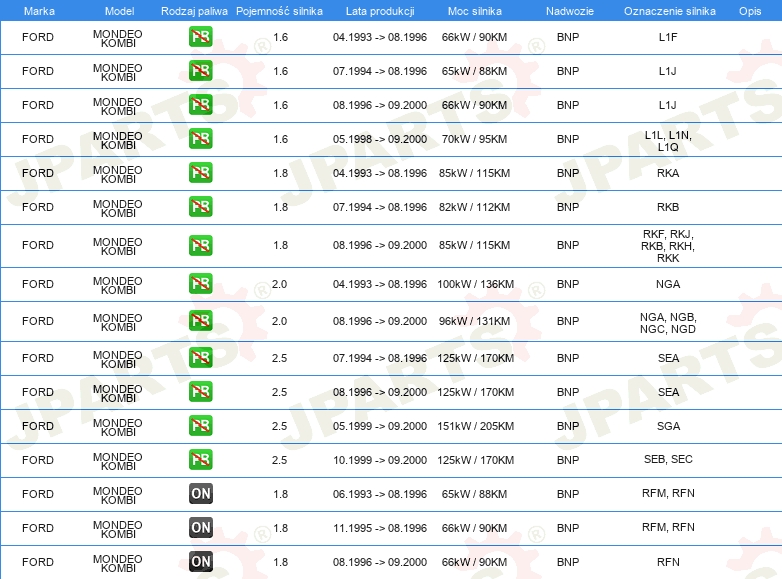
Task: Click the power value 70kW / 95KM
Action: [x=474, y=139]
